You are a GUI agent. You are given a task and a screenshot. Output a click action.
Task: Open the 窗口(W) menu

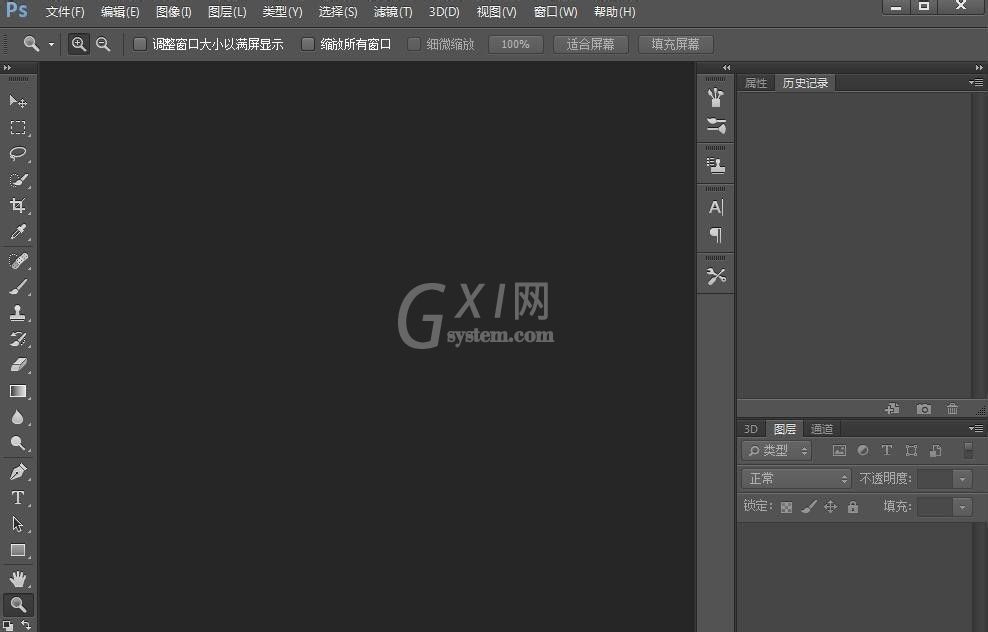coord(555,12)
